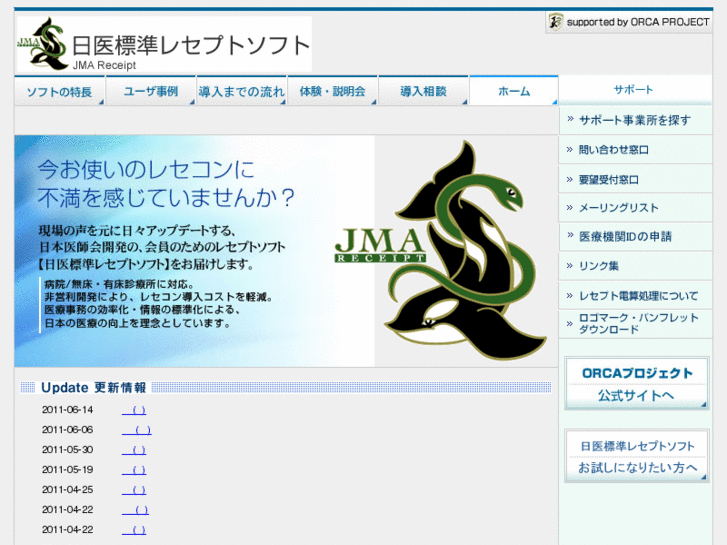This screenshot has width=727, height=545.
Task: Open レセプト電算処理について link
Action: point(635,295)
